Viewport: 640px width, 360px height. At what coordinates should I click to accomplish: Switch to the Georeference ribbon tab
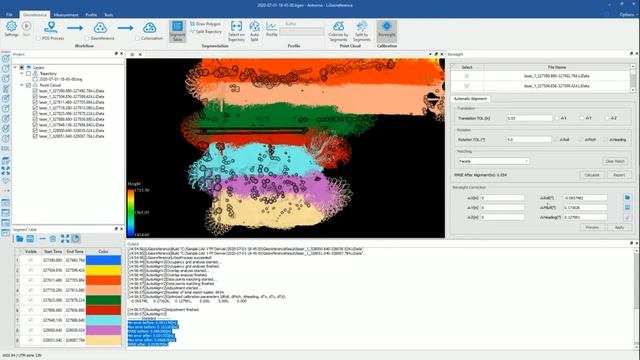35,15
